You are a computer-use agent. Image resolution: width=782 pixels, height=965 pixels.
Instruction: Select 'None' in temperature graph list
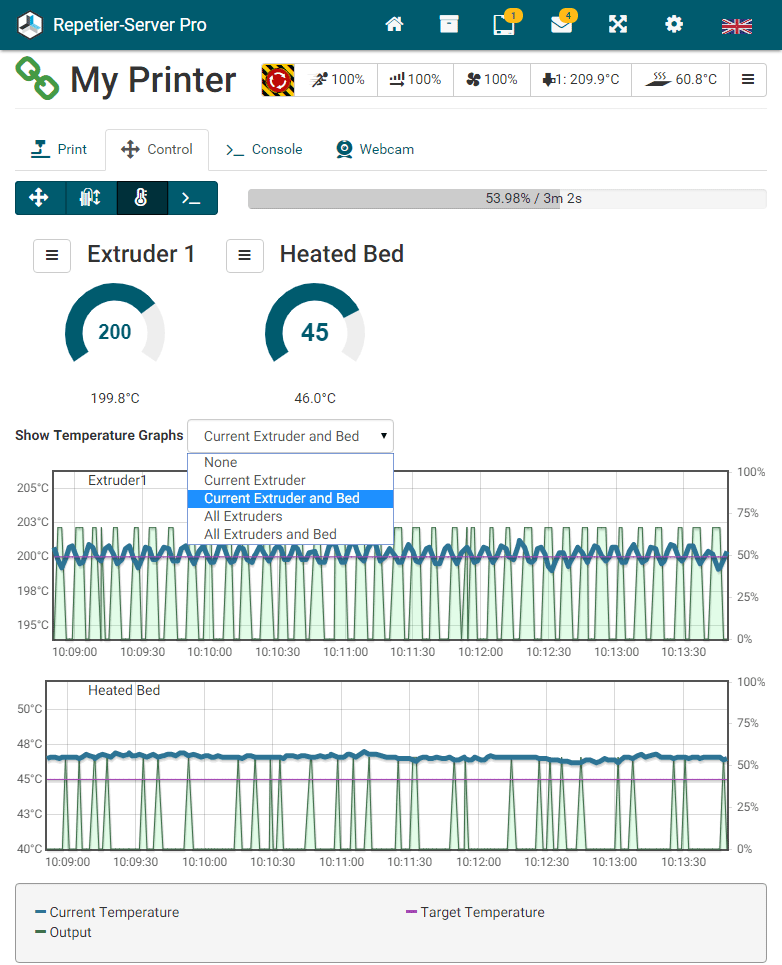[221, 462]
